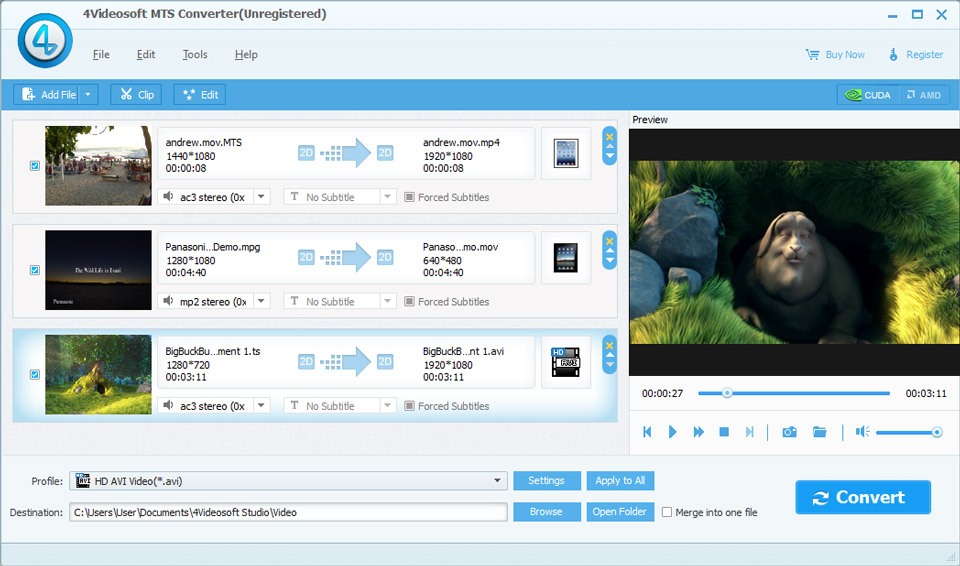Uncheck the andrew.mov.MTS file checkbox
Viewport: 960px width, 566px height.
[35, 165]
